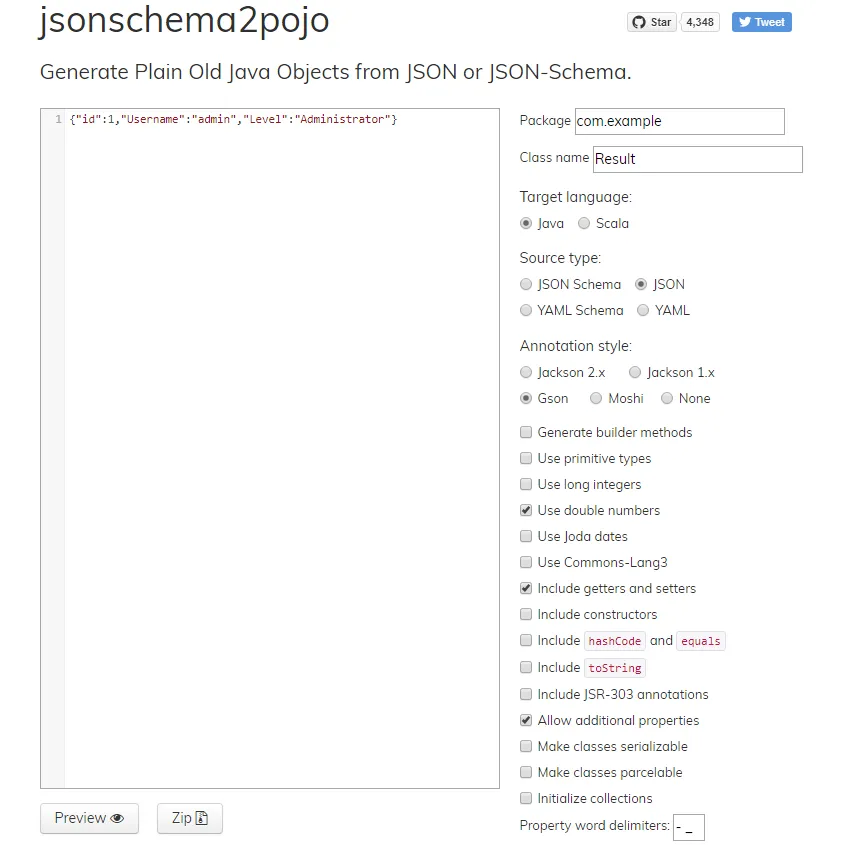Select Scala as target language
The width and height of the screenshot is (849, 851).
click(x=584, y=224)
